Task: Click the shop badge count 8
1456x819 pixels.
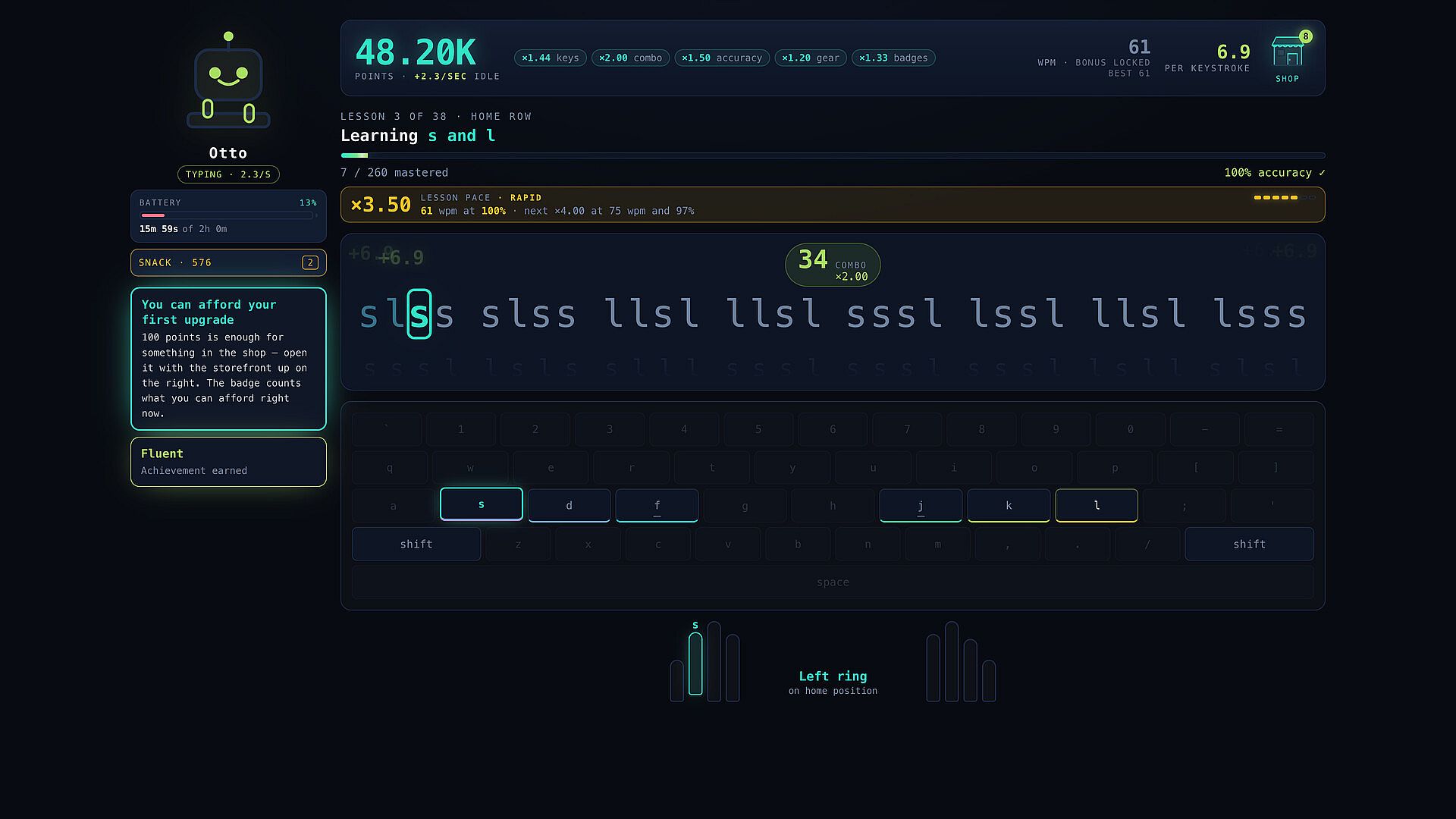Action: [1305, 36]
